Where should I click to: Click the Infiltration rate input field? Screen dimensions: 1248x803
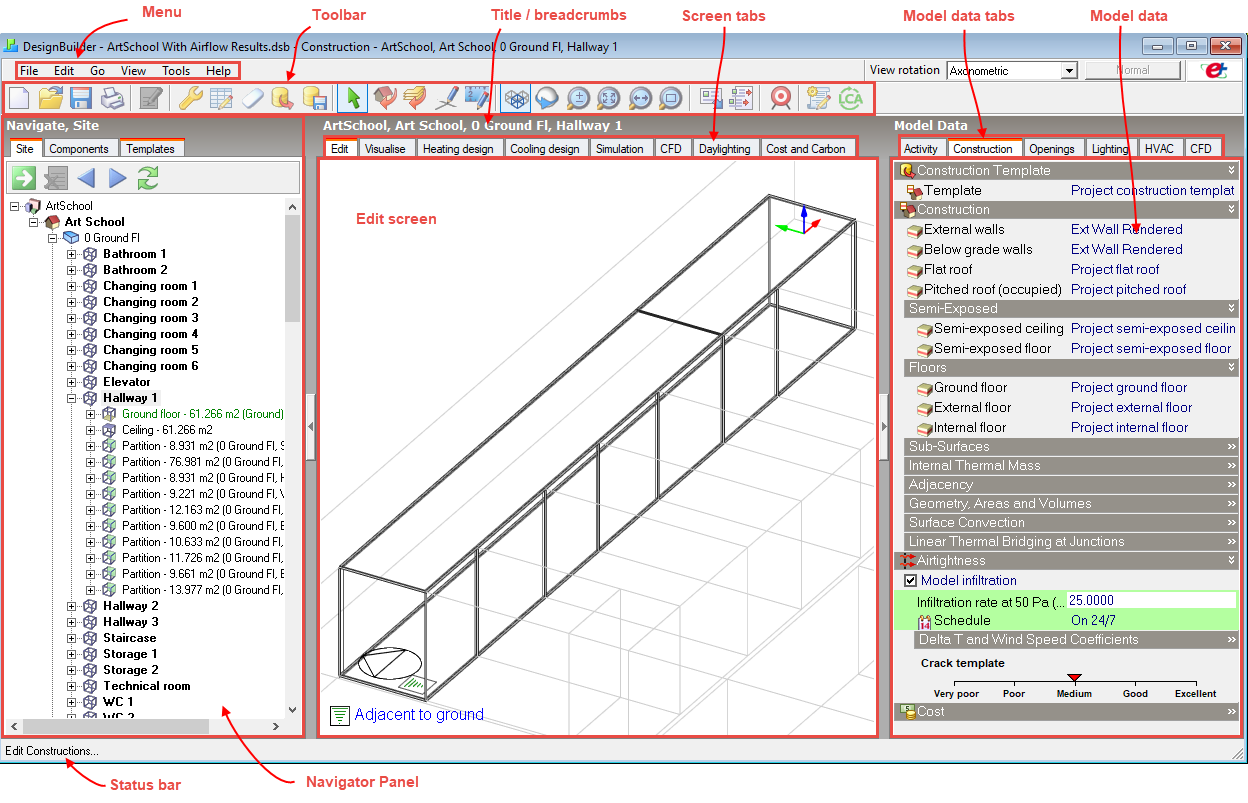(x=1150, y=601)
